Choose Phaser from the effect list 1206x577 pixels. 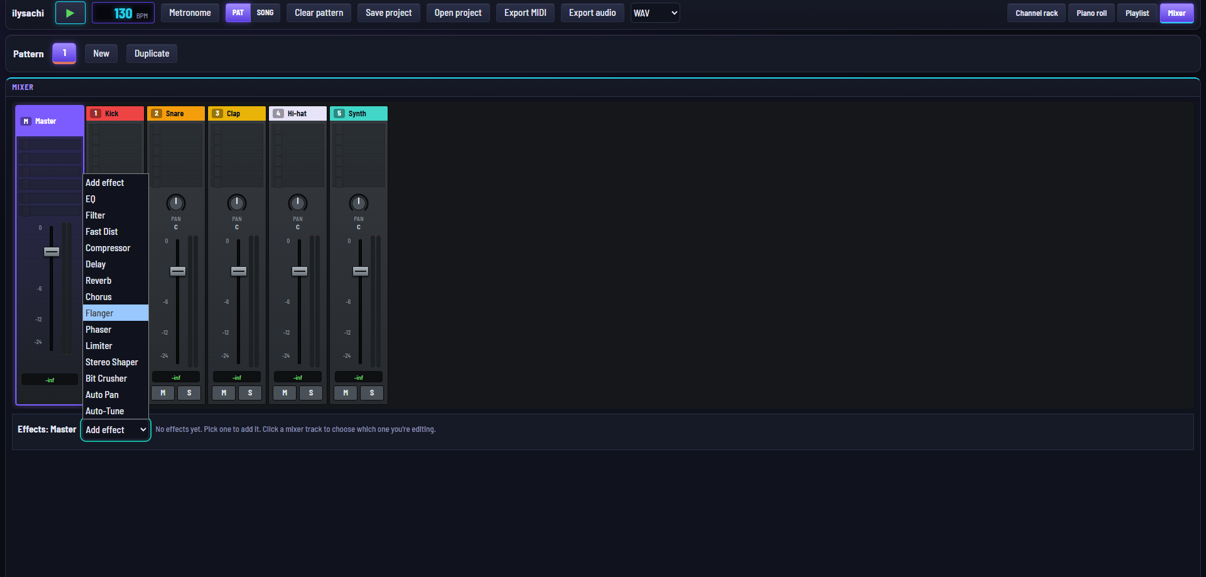pyautogui.click(x=115, y=330)
